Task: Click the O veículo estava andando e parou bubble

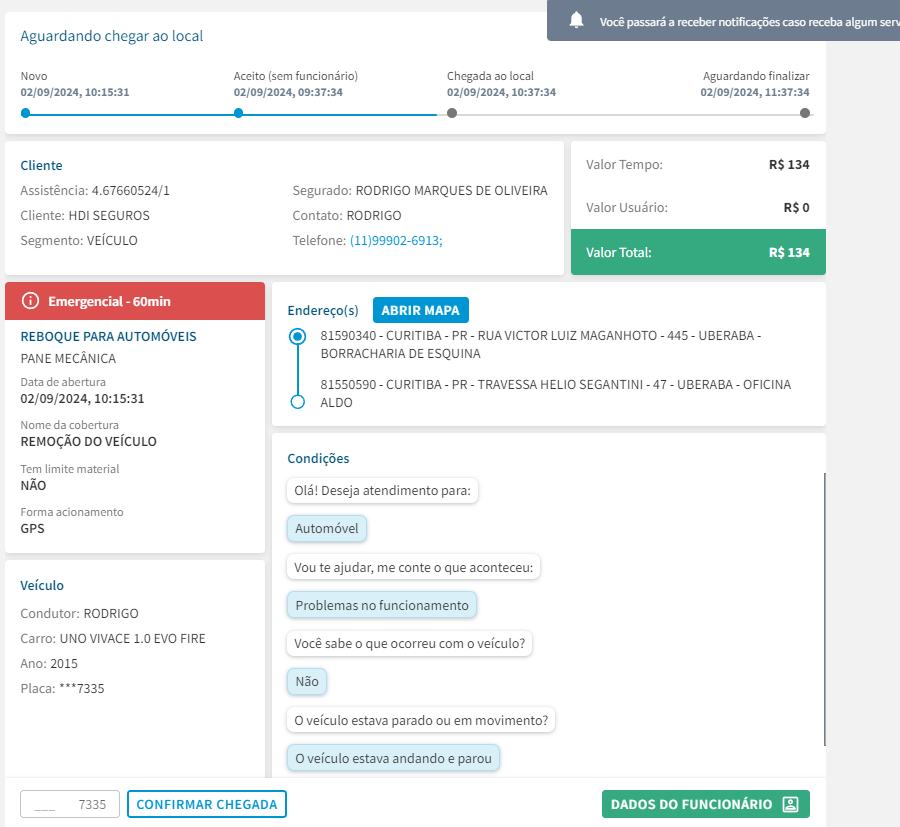Action: pyautogui.click(x=394, y=758)
